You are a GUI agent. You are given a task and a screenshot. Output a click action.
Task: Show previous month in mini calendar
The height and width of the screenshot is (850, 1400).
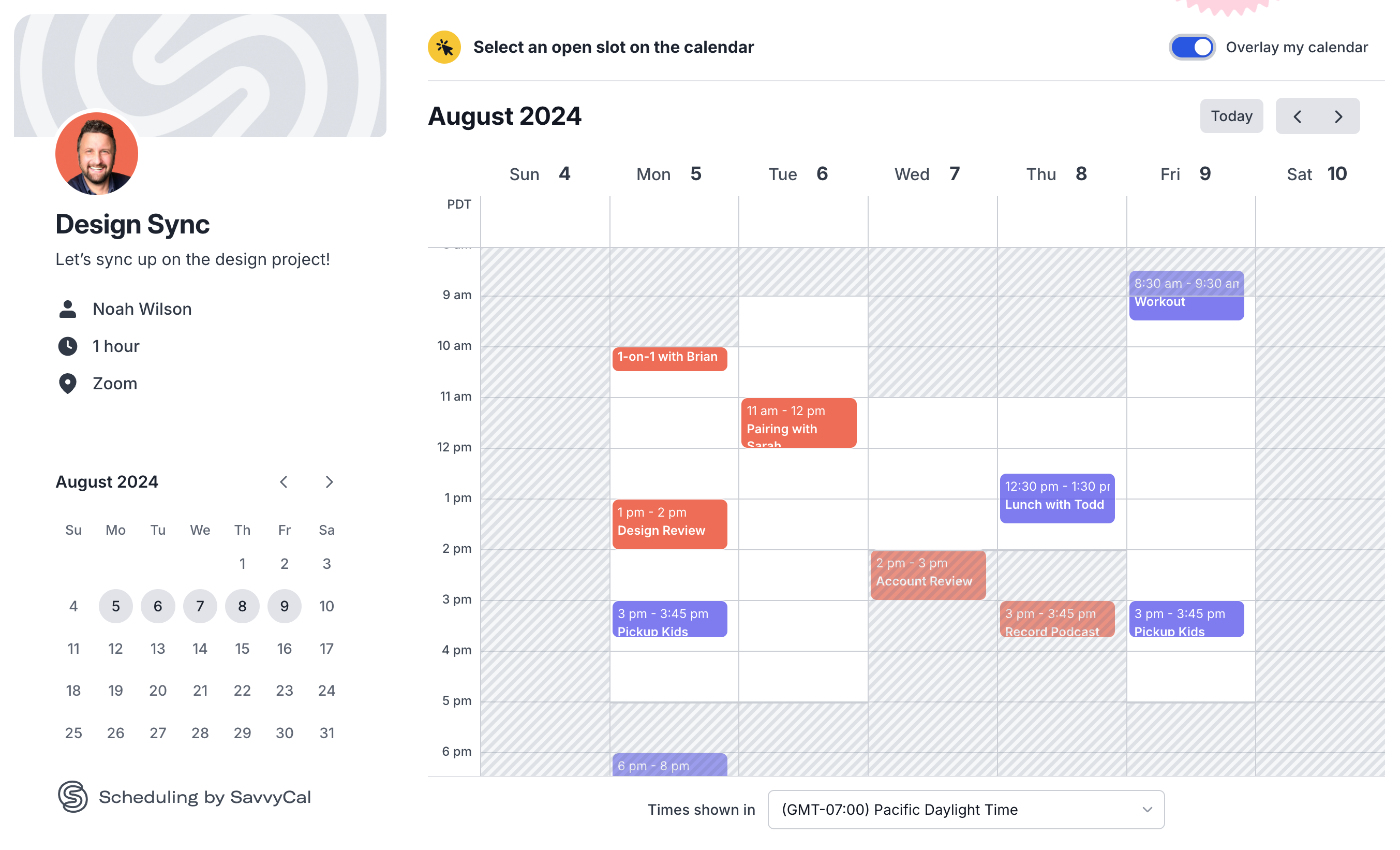[x=284, y=482]
